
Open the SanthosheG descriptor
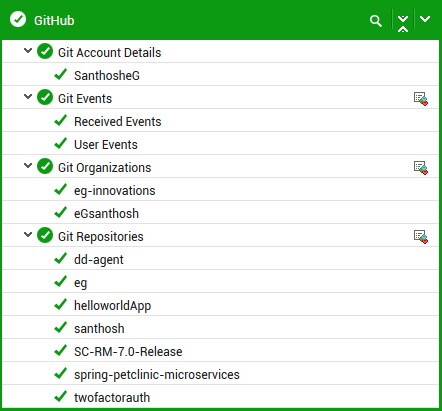[x=107, y=76]
